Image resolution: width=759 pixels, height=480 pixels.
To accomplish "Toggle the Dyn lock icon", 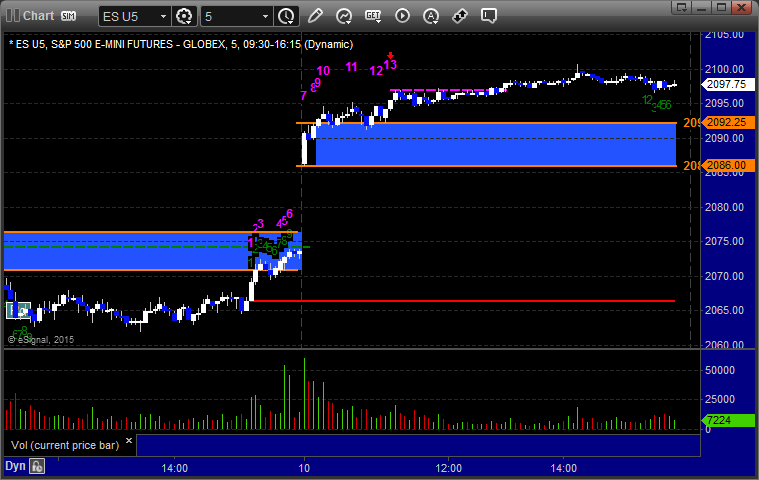I will click(37, 466).
